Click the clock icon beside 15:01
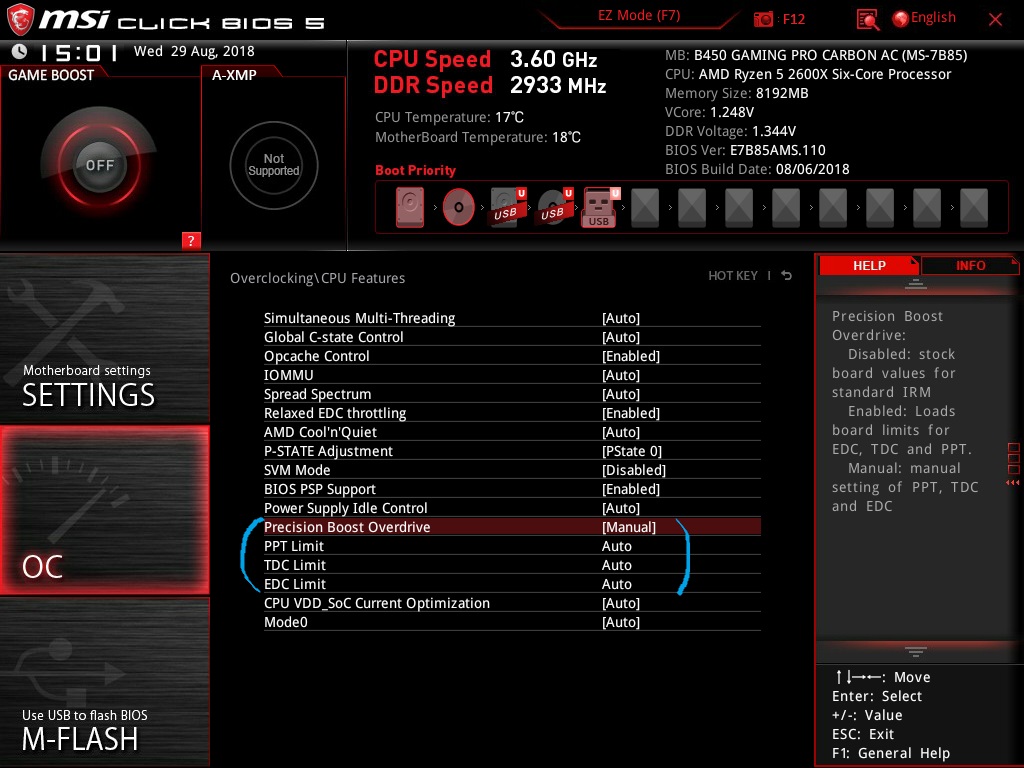 click(20, 51)
